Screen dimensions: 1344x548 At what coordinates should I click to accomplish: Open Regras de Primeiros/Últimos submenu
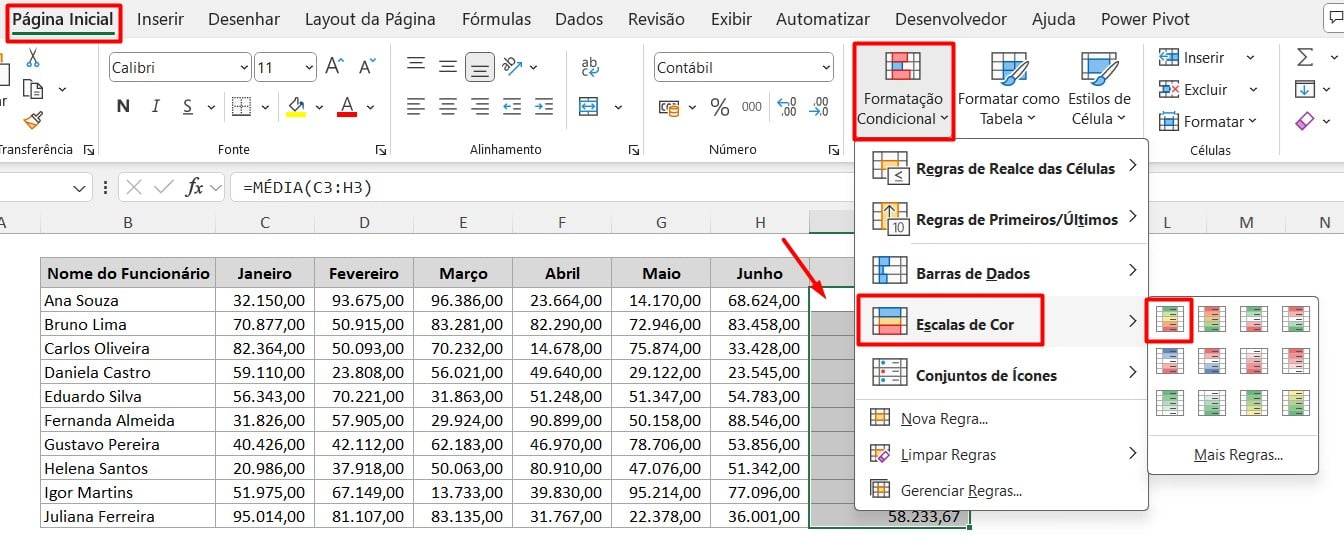tap(1003, 218)
